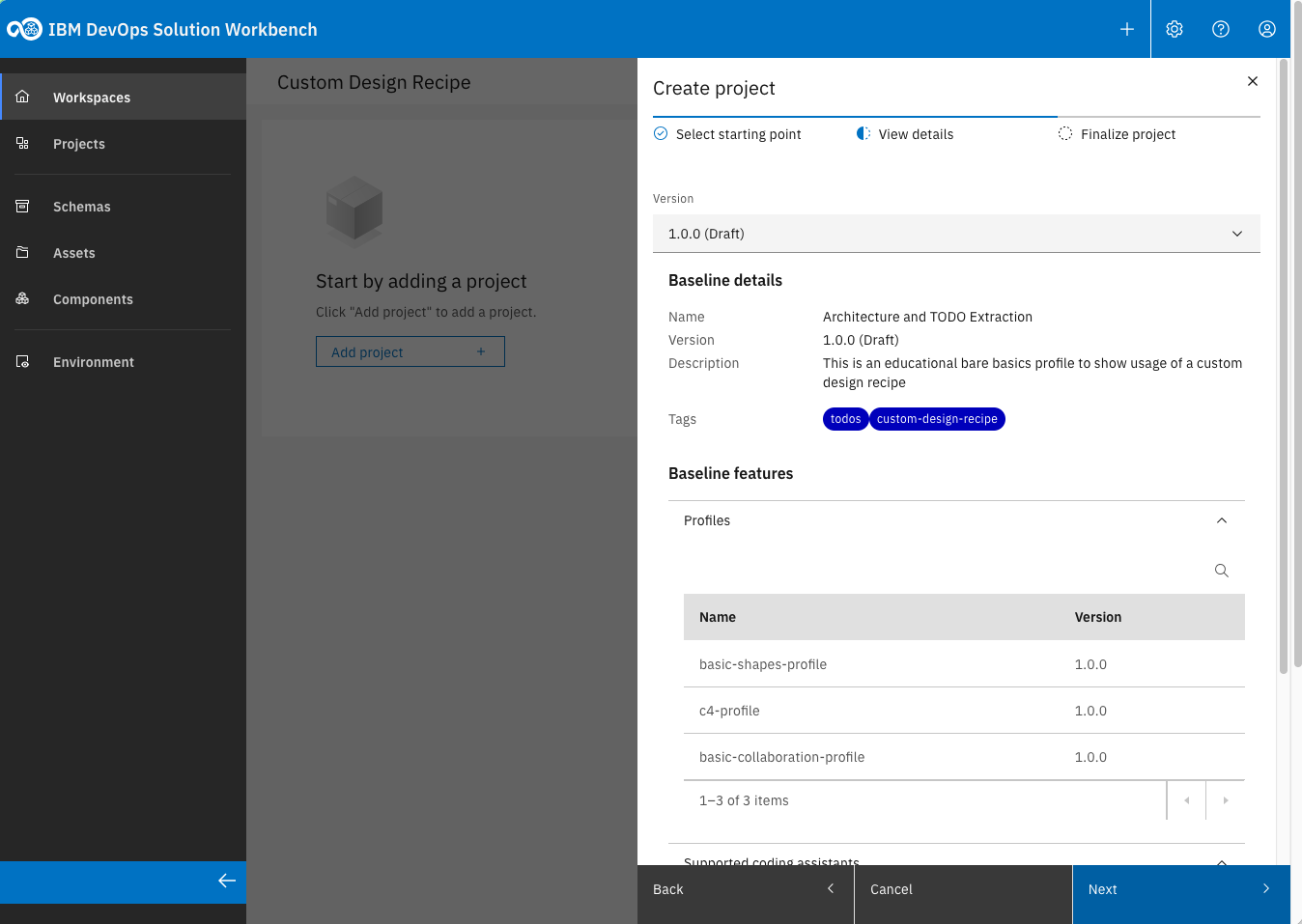This screenshot has width=1302, height=924.
Task: Open the Projects menu item
Action: pyautogui.click(x=124, y=143)
